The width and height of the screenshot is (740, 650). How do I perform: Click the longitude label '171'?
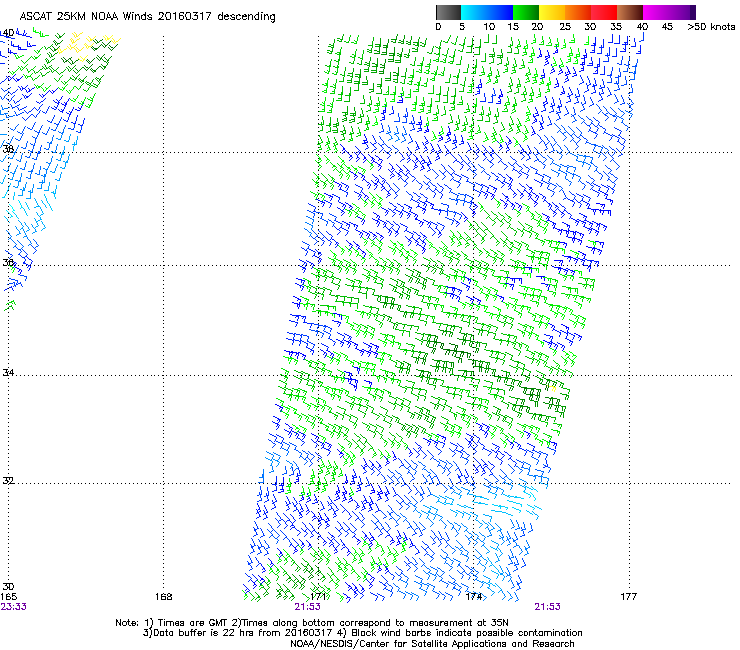point(318,597)
